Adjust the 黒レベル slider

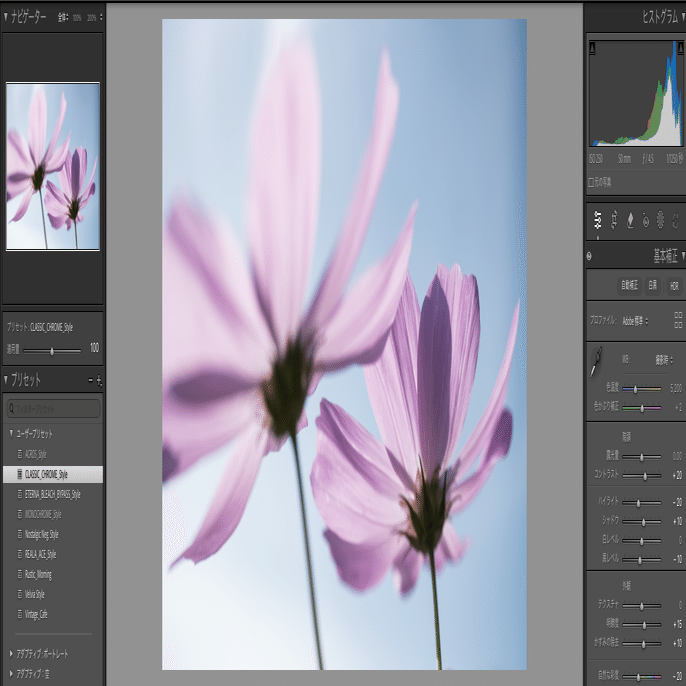(641, 560)
